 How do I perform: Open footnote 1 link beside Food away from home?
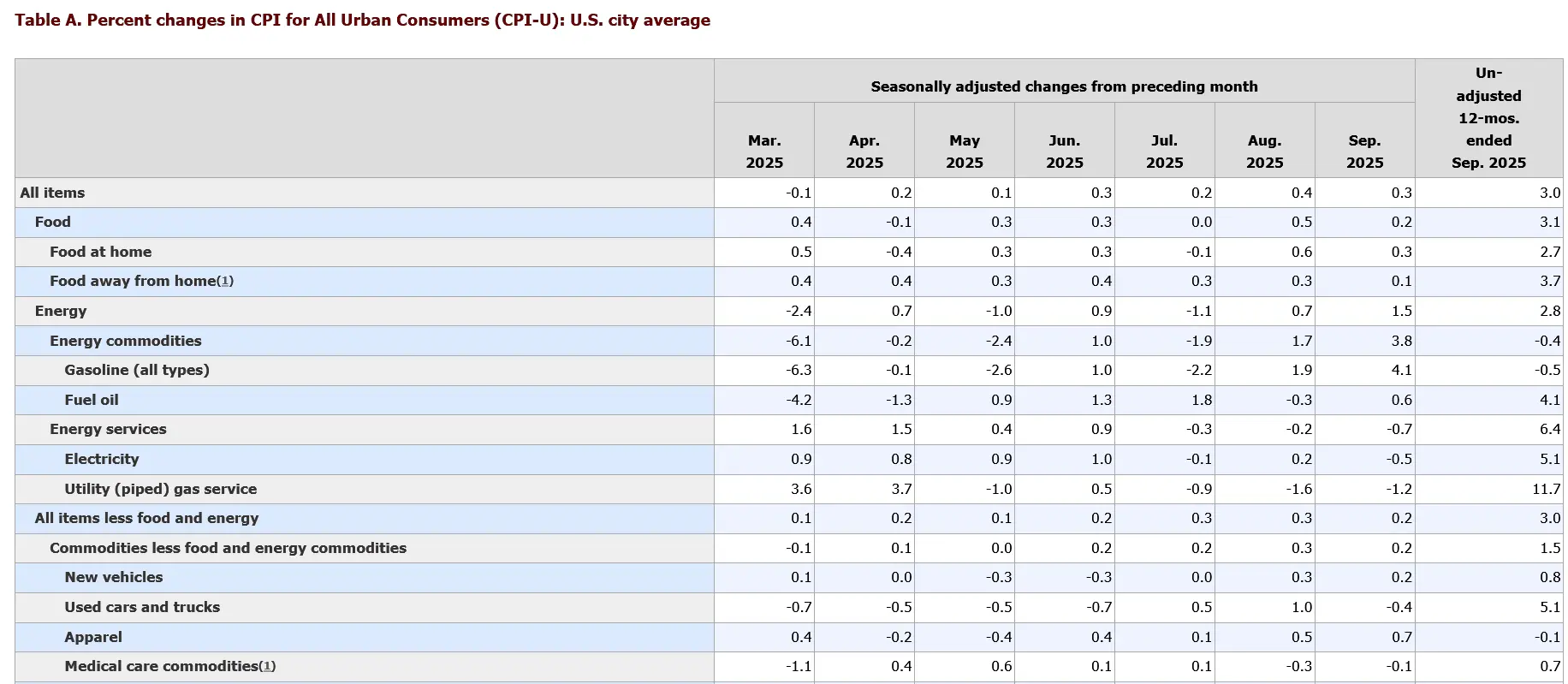[225, 282]
